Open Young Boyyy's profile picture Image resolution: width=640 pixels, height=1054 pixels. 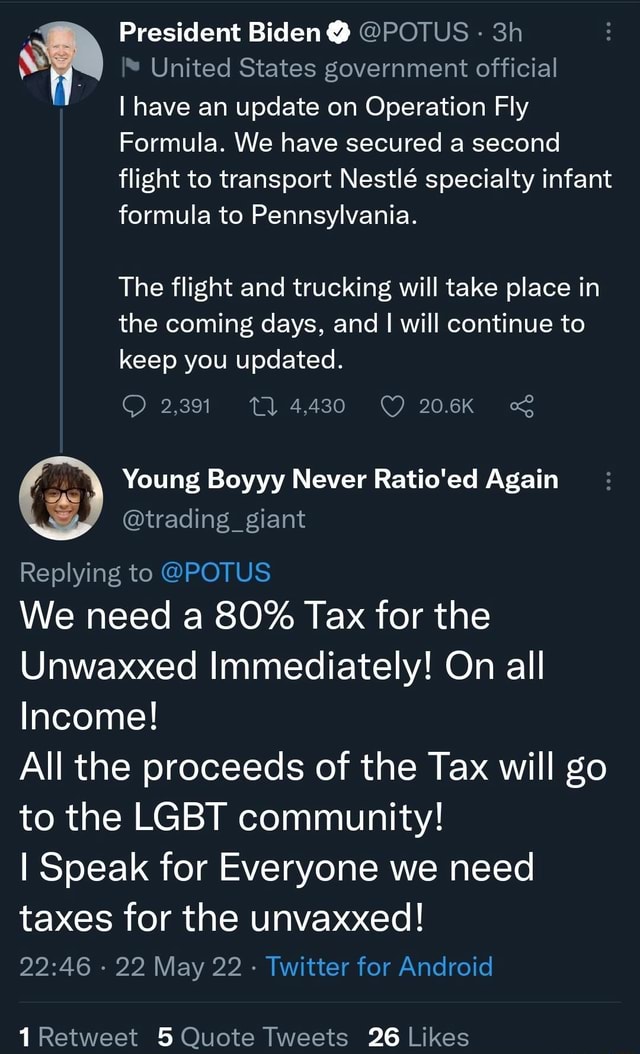click(61, 498)
